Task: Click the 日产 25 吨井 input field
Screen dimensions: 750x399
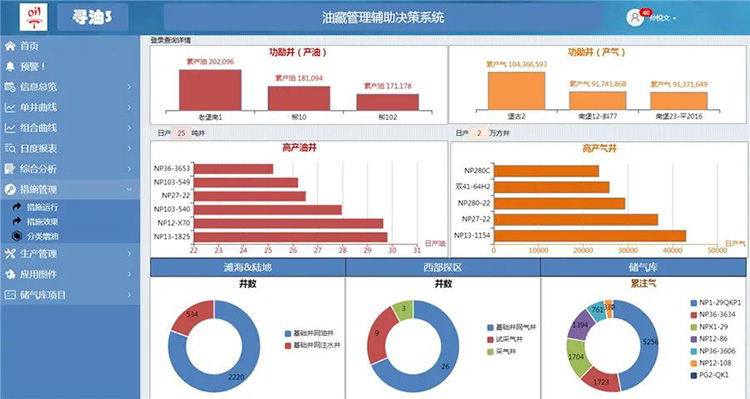Action: click(x=181, y=133)
